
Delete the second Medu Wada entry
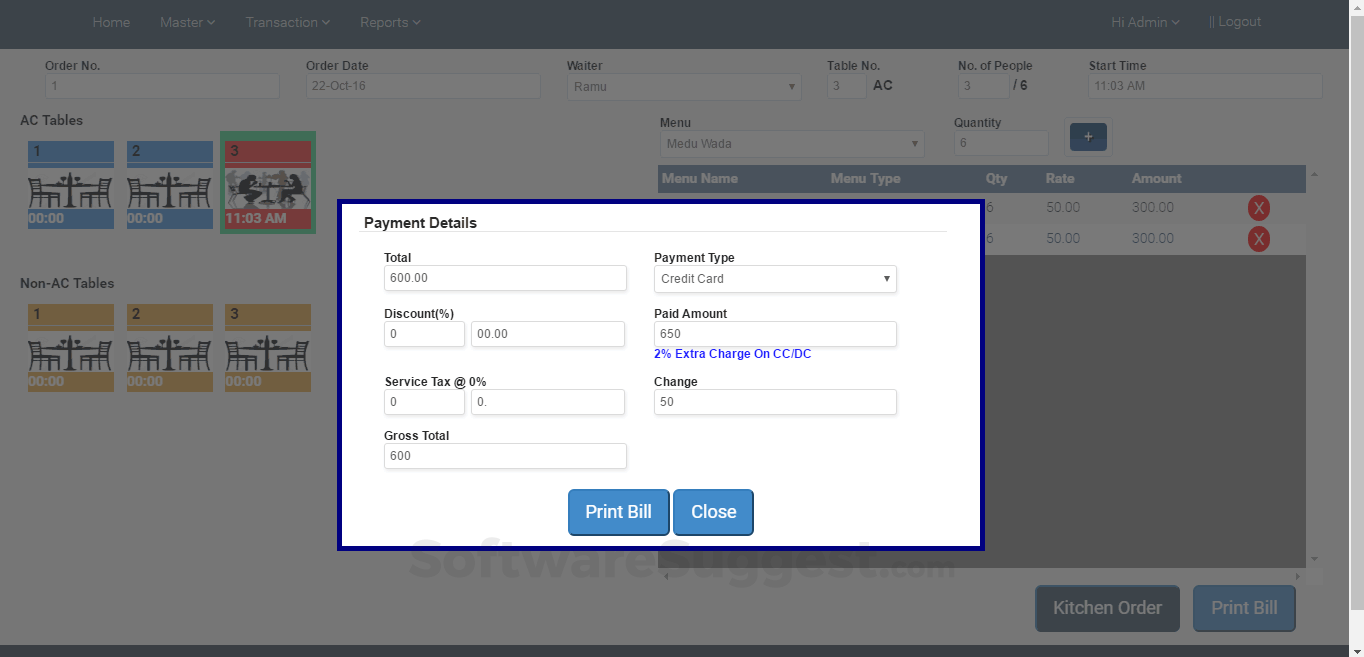1258,238
